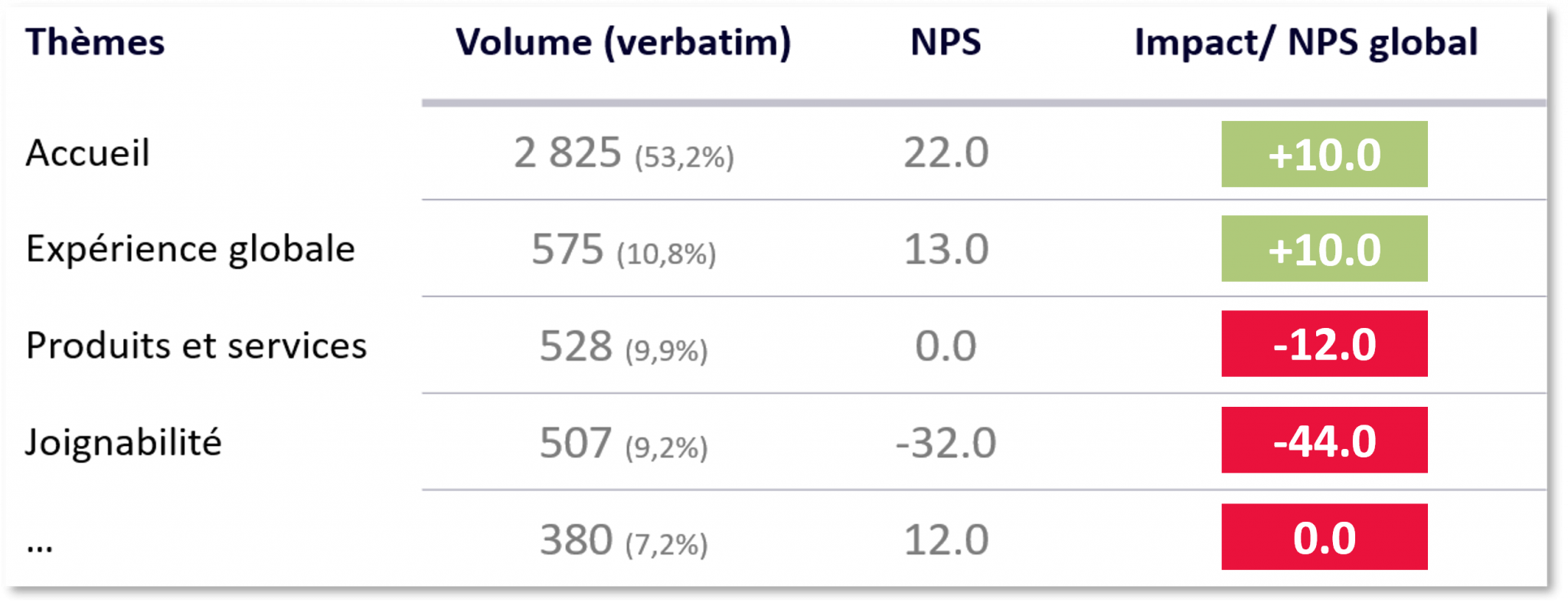Select the Volume (verbatim) column header

(623, 43)
